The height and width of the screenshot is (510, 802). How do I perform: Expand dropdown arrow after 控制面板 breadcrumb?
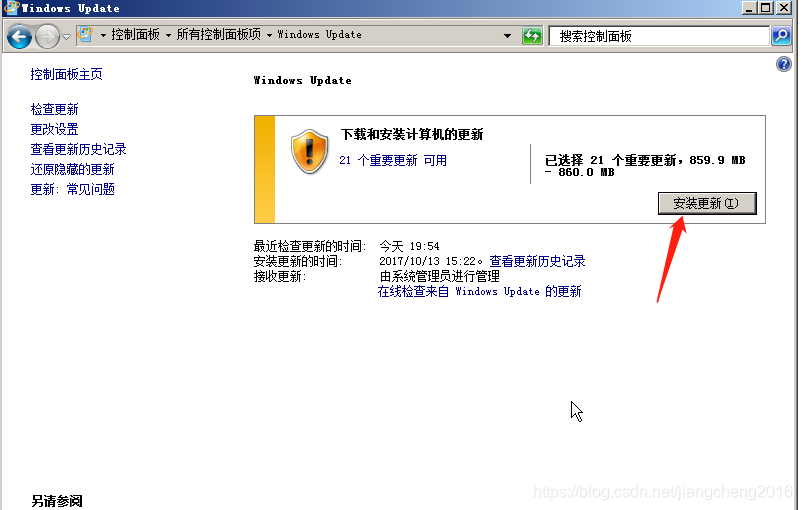(x=168, y=35)
